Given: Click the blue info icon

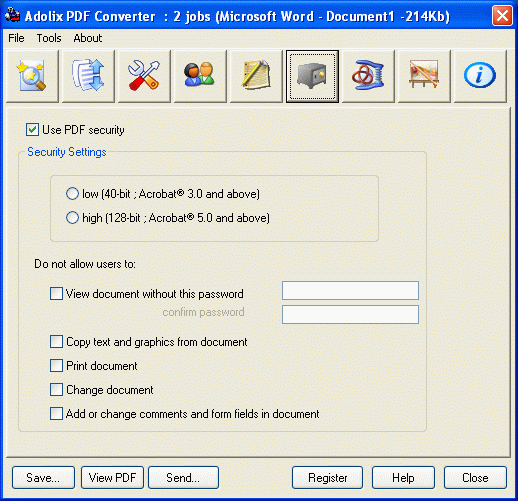Looking at the screenshot, I should pos(480,76).
